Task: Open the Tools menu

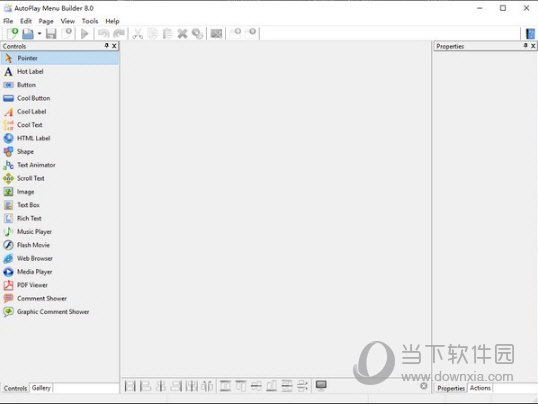Action: click(90, 21)
